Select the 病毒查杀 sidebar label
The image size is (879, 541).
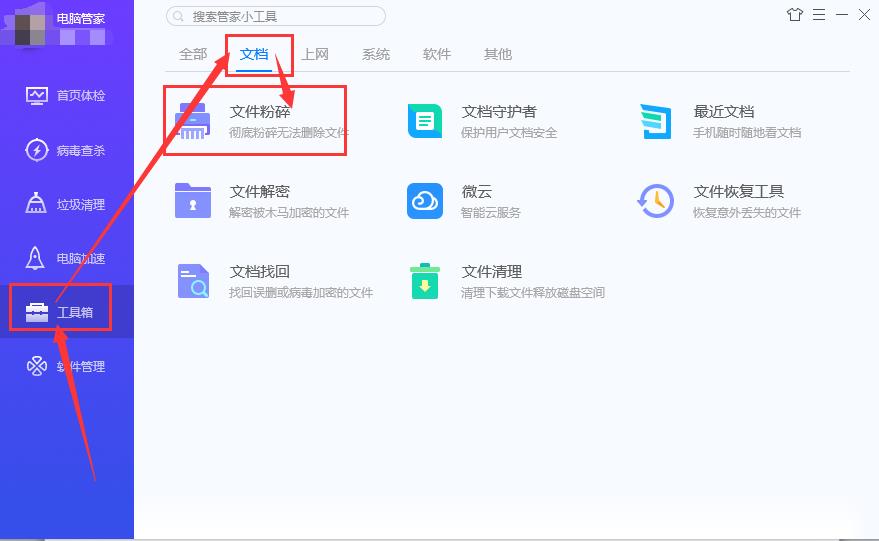pos(81,150)
